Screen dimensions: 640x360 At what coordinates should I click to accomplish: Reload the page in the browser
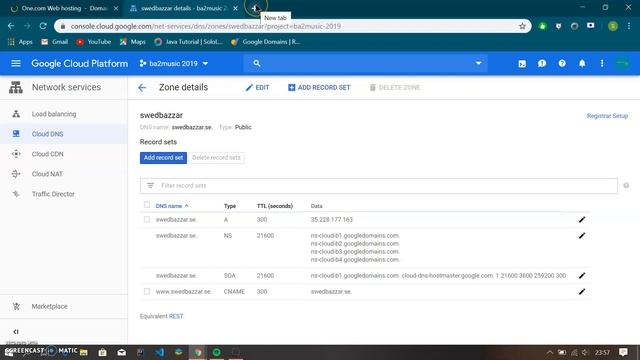click(x=43, y=26)
